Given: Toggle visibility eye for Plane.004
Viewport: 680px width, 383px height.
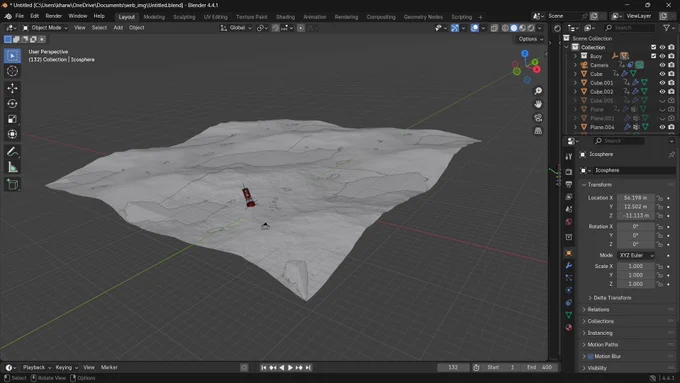Looking at the screenshot, I should coord(662,127).
